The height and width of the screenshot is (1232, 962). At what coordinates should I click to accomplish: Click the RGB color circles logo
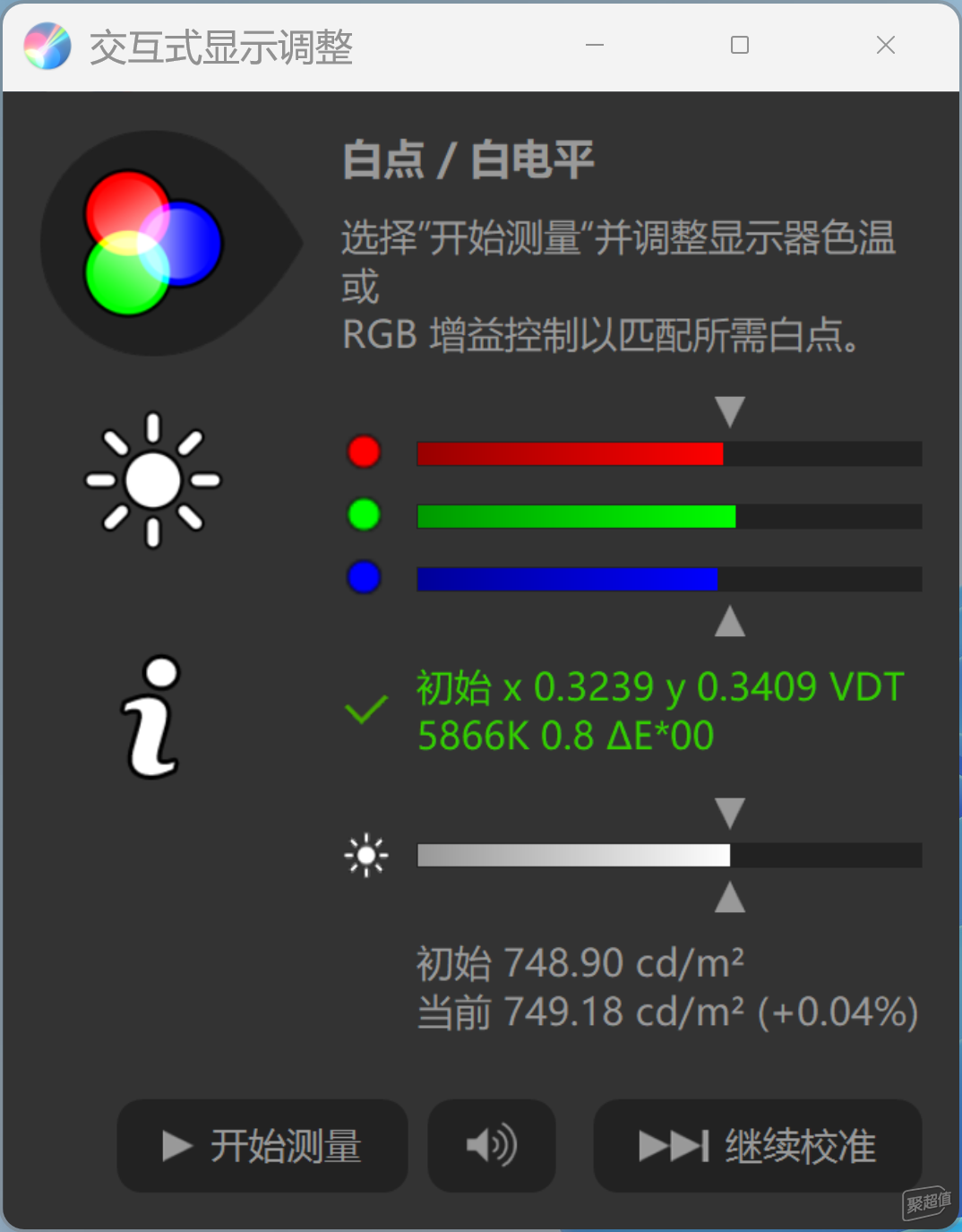pos(153,243)
